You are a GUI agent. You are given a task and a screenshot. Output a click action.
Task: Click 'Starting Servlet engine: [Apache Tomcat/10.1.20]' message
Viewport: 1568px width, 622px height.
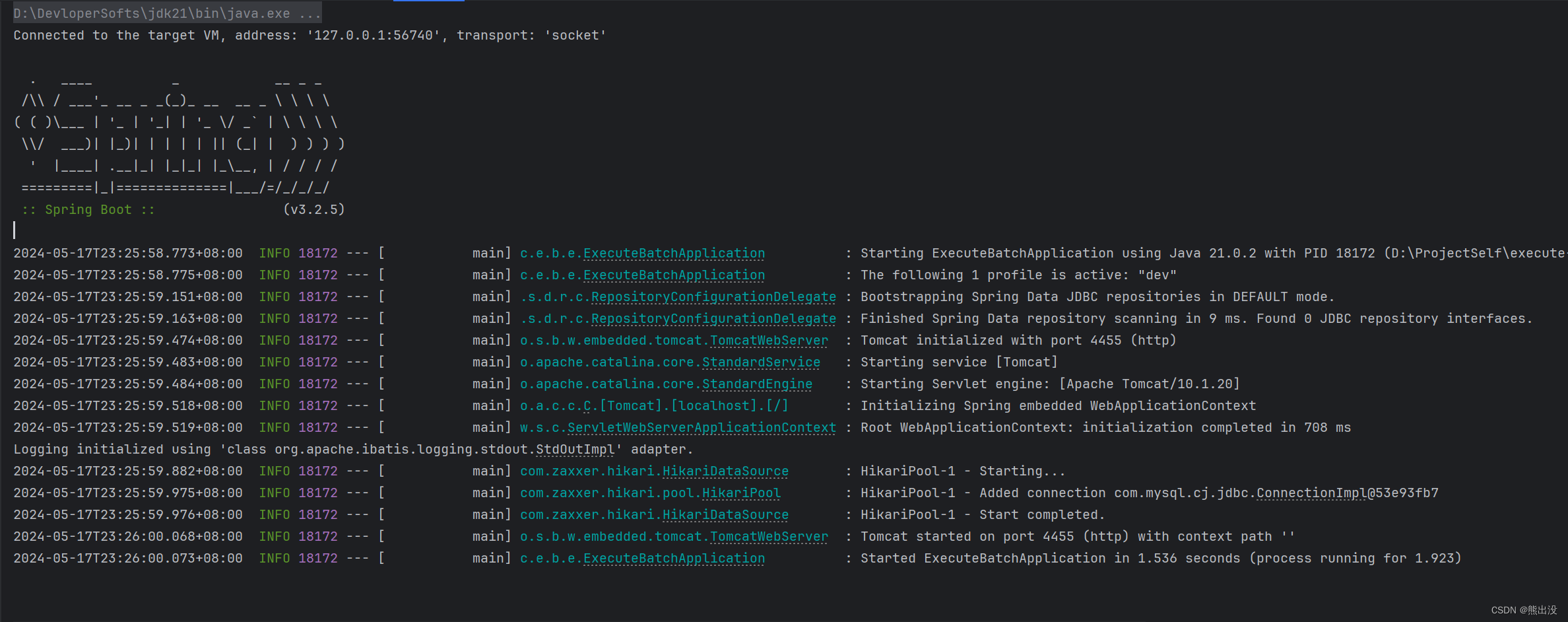1050,384
